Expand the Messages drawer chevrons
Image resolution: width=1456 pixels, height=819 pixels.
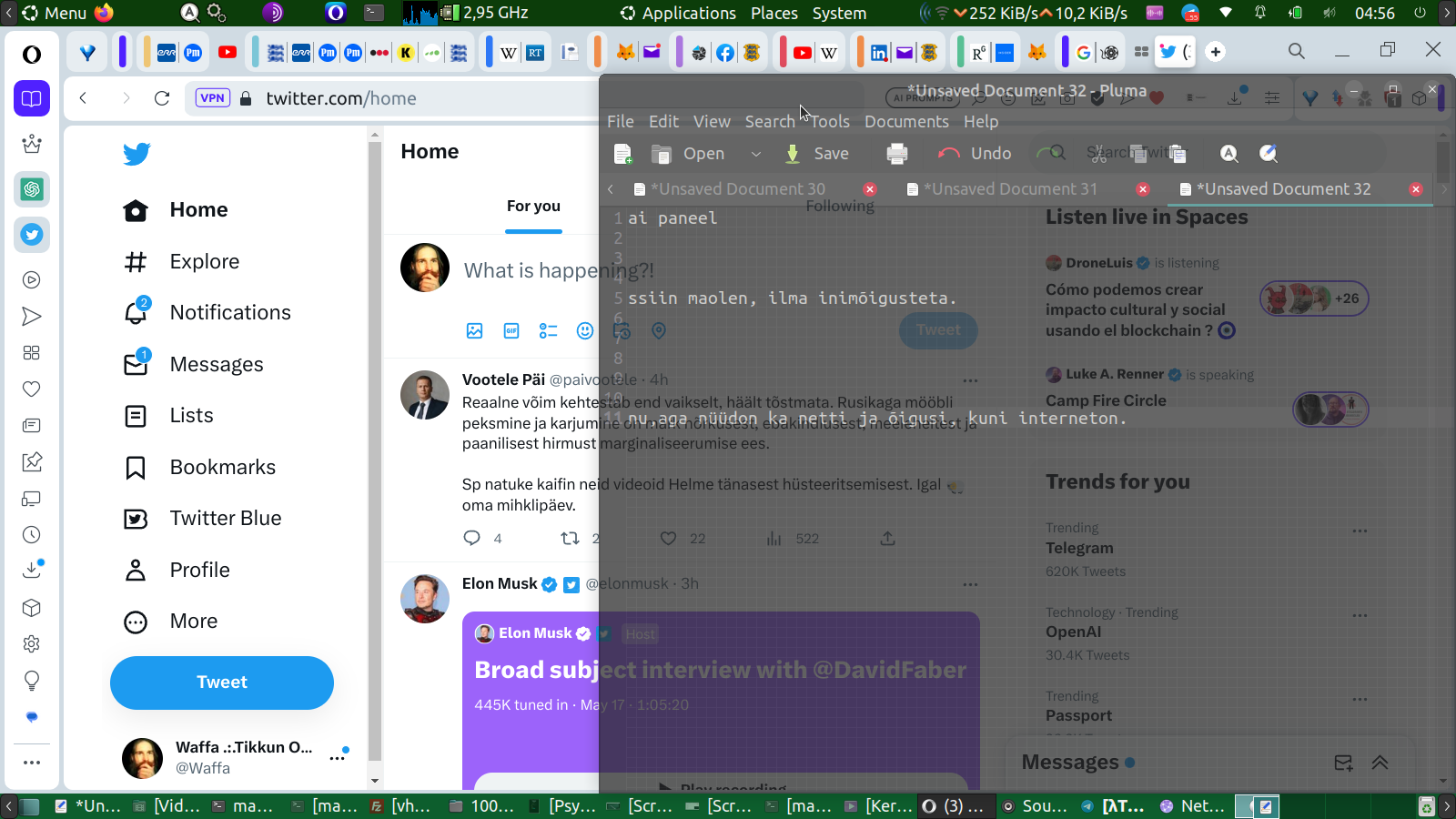click(x=1380, y=763)
